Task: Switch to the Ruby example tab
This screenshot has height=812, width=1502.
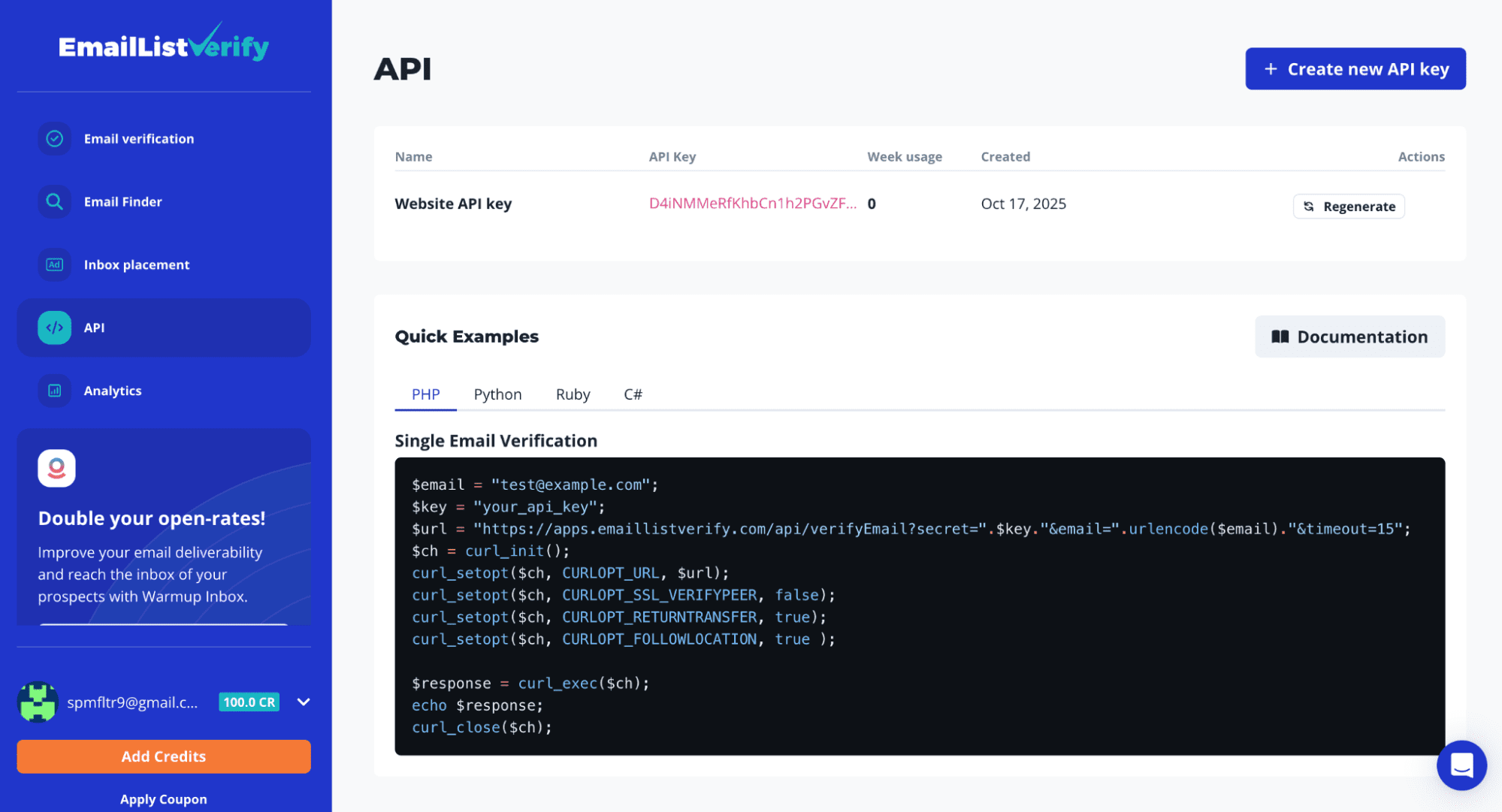Action: click(x=573, y=395)
